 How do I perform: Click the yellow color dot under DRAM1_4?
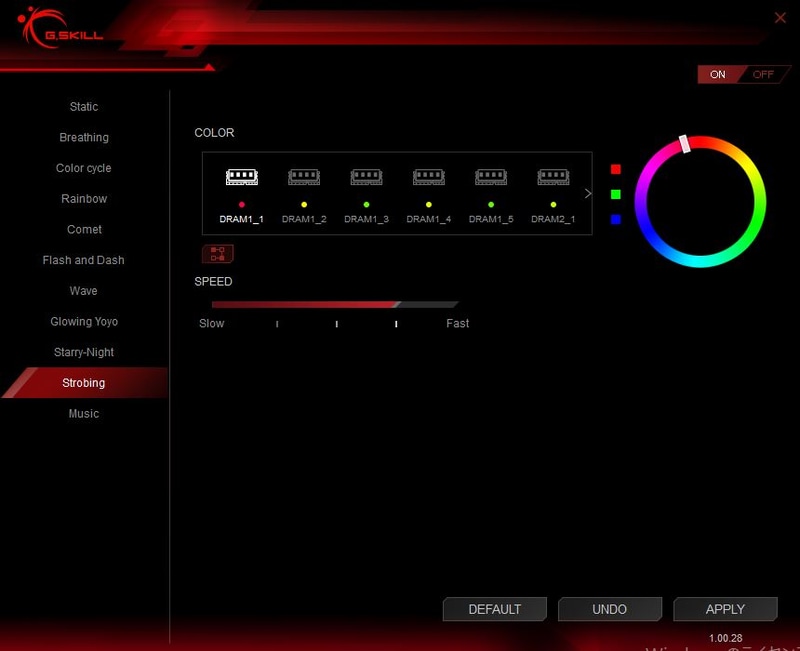(x=429, y=205)
